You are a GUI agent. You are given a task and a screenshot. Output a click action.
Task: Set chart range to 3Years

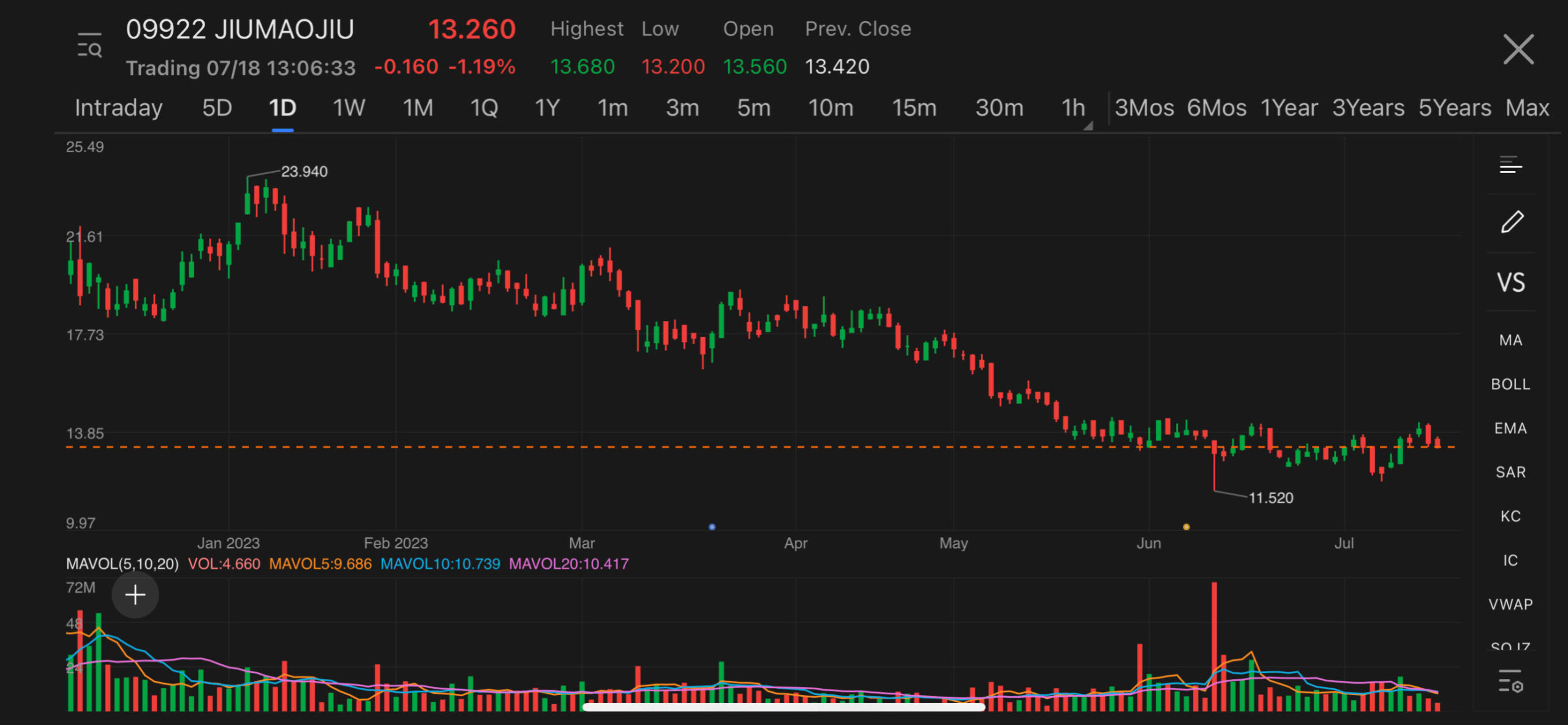pos(1368,108)
